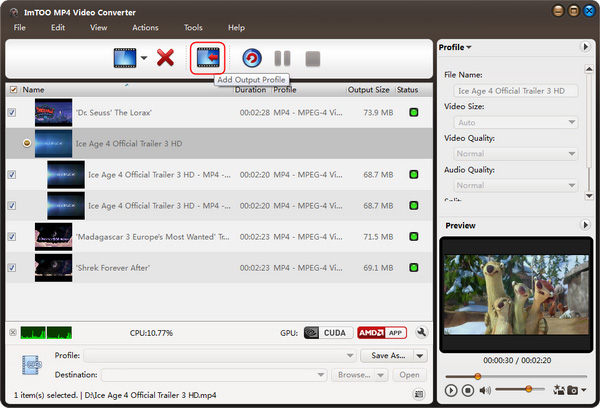Screen dimensions: 600x408
Task: Click the Add Output Profile icon
Action: (x=208, y=58)
